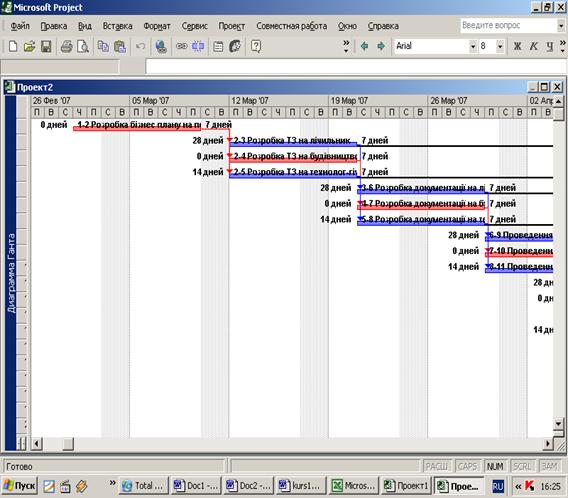Toggle Italic (К) formatting
568x498 pixels.
pos(534,46)
